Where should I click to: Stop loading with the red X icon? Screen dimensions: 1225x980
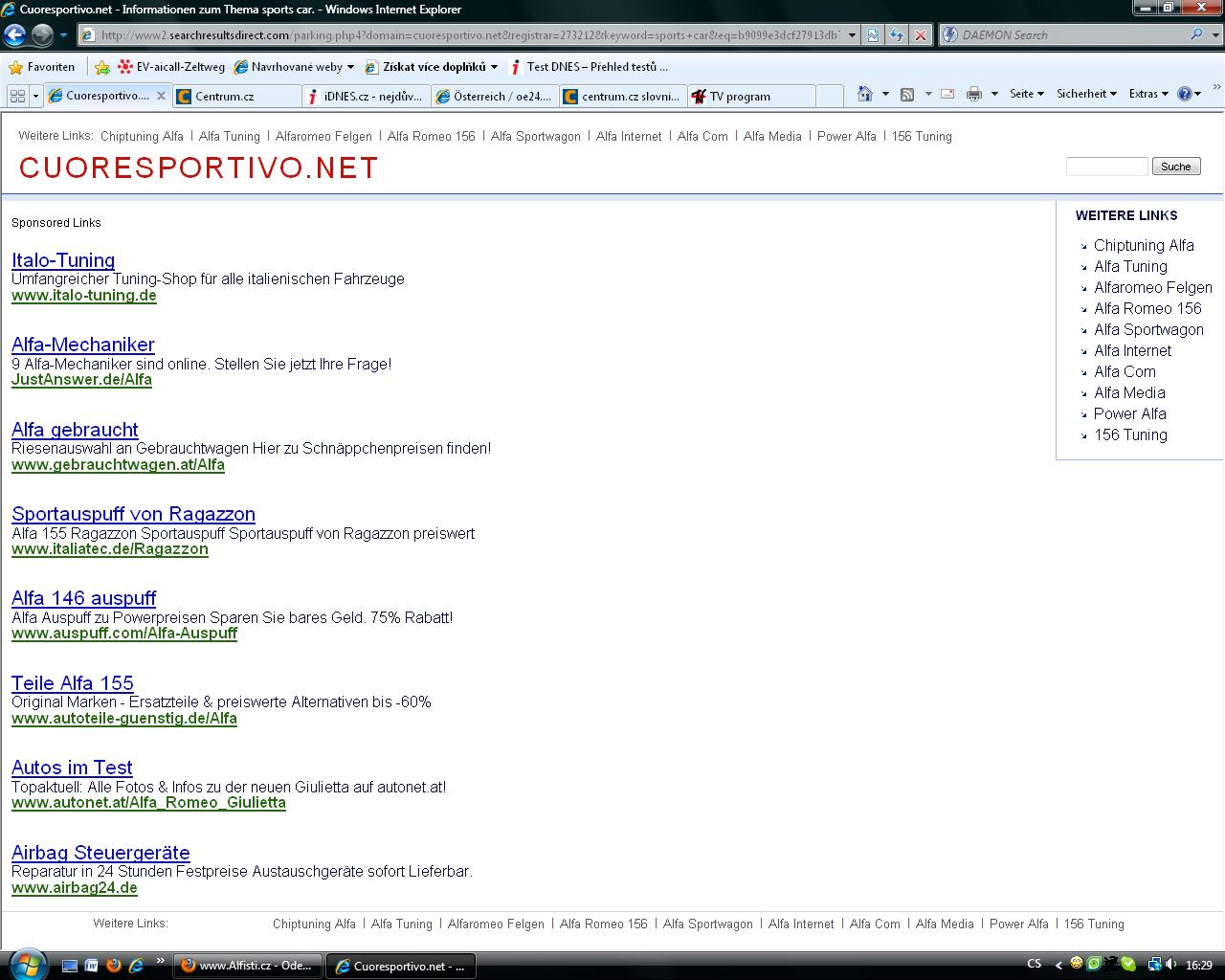[x=920, y=35]
